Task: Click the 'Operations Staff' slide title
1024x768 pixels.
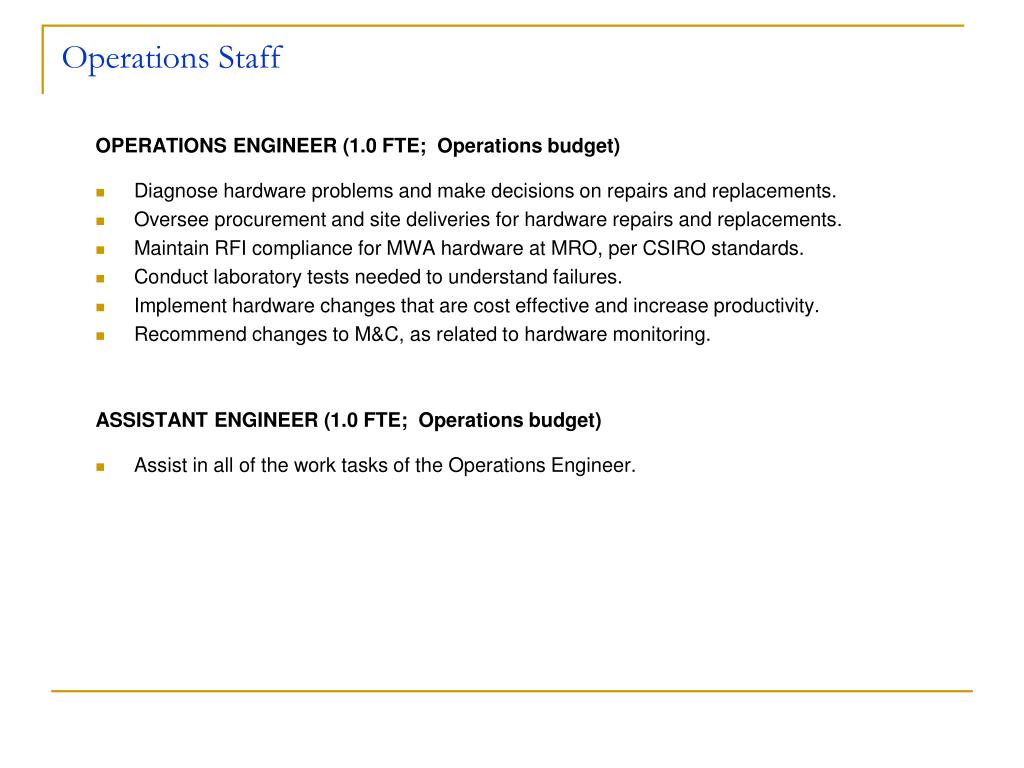Action: coord(172,58)
